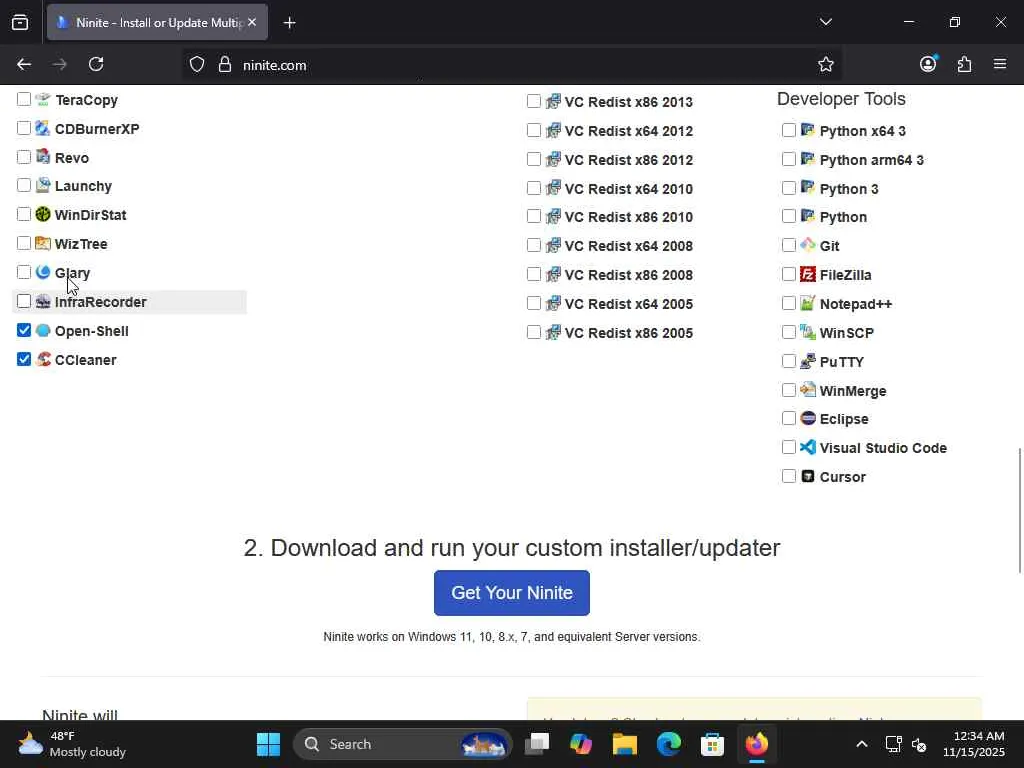
Task: Click the Eclipse sphere icon
Action: 808,418
